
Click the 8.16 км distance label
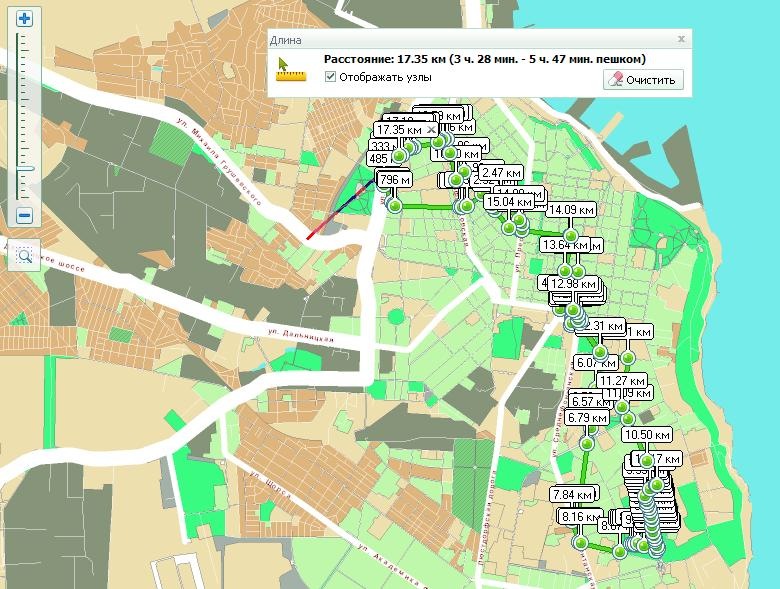[x=581, y=517]
